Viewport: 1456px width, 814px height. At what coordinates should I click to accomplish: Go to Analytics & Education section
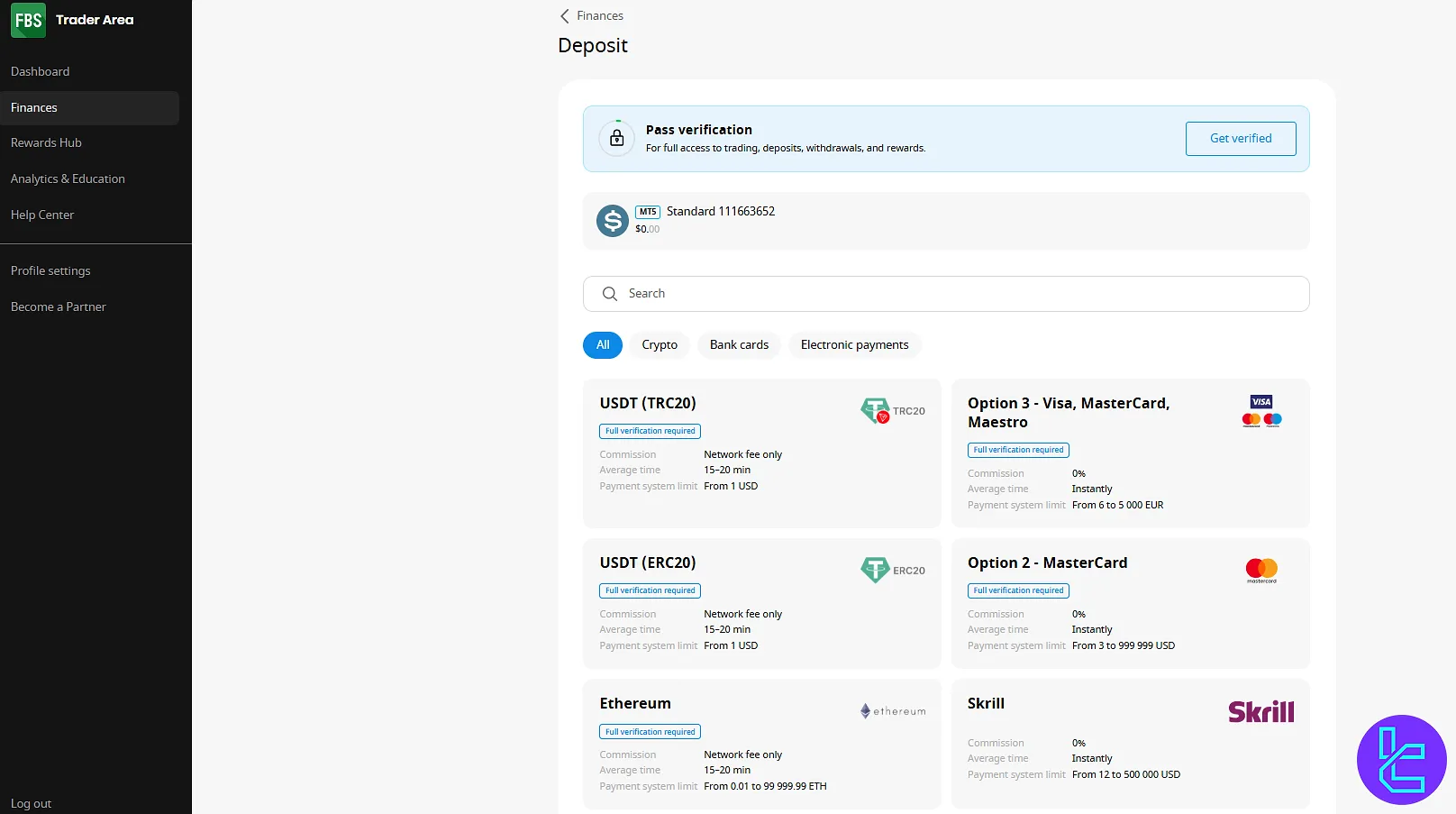(68, 178)
